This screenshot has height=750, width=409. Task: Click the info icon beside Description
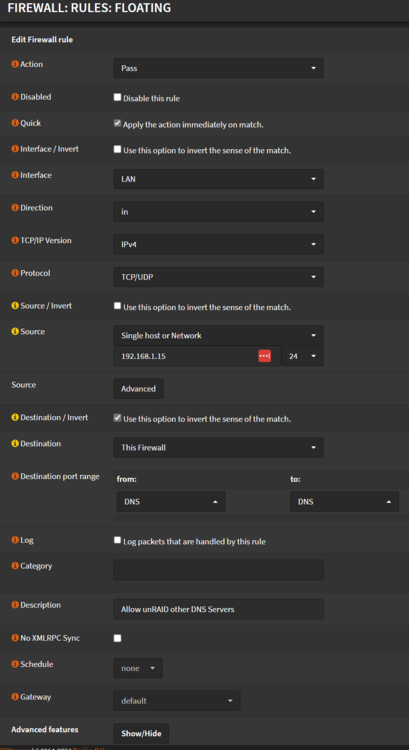(x=15, y=605)
